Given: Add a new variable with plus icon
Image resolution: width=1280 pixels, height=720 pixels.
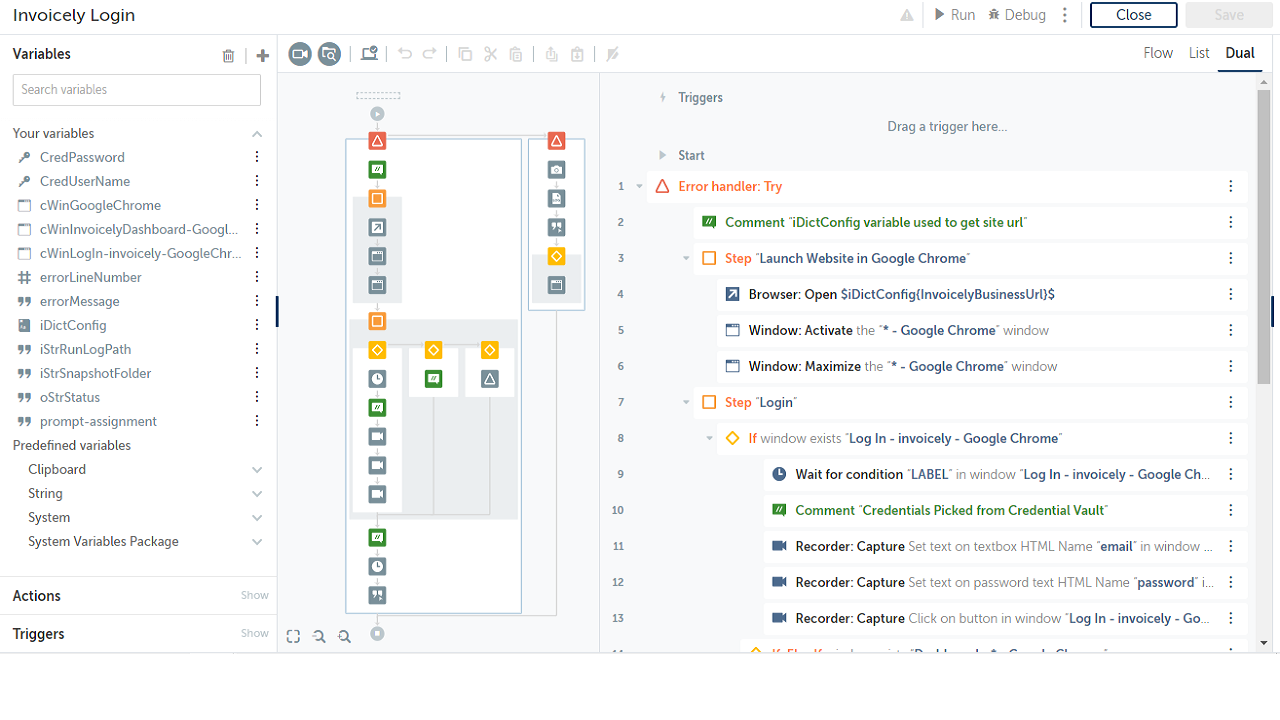Looking at the screenshot, I should coord(263,56).
